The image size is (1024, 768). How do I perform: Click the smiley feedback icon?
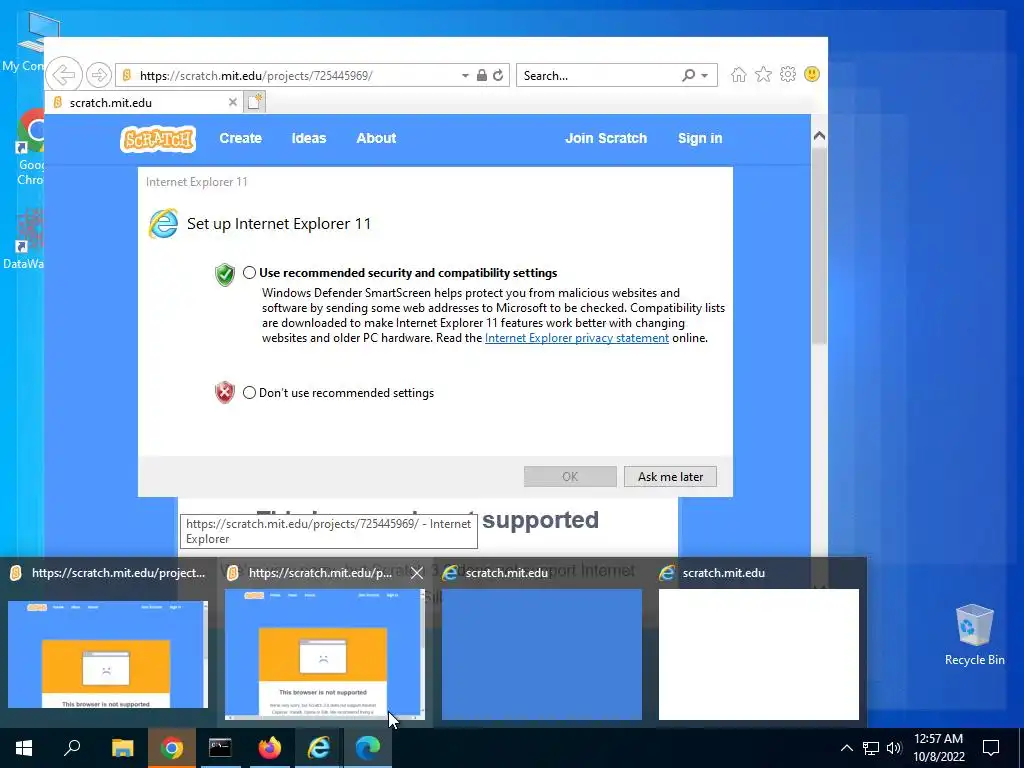pyautogui.click(x=812, y=74)
